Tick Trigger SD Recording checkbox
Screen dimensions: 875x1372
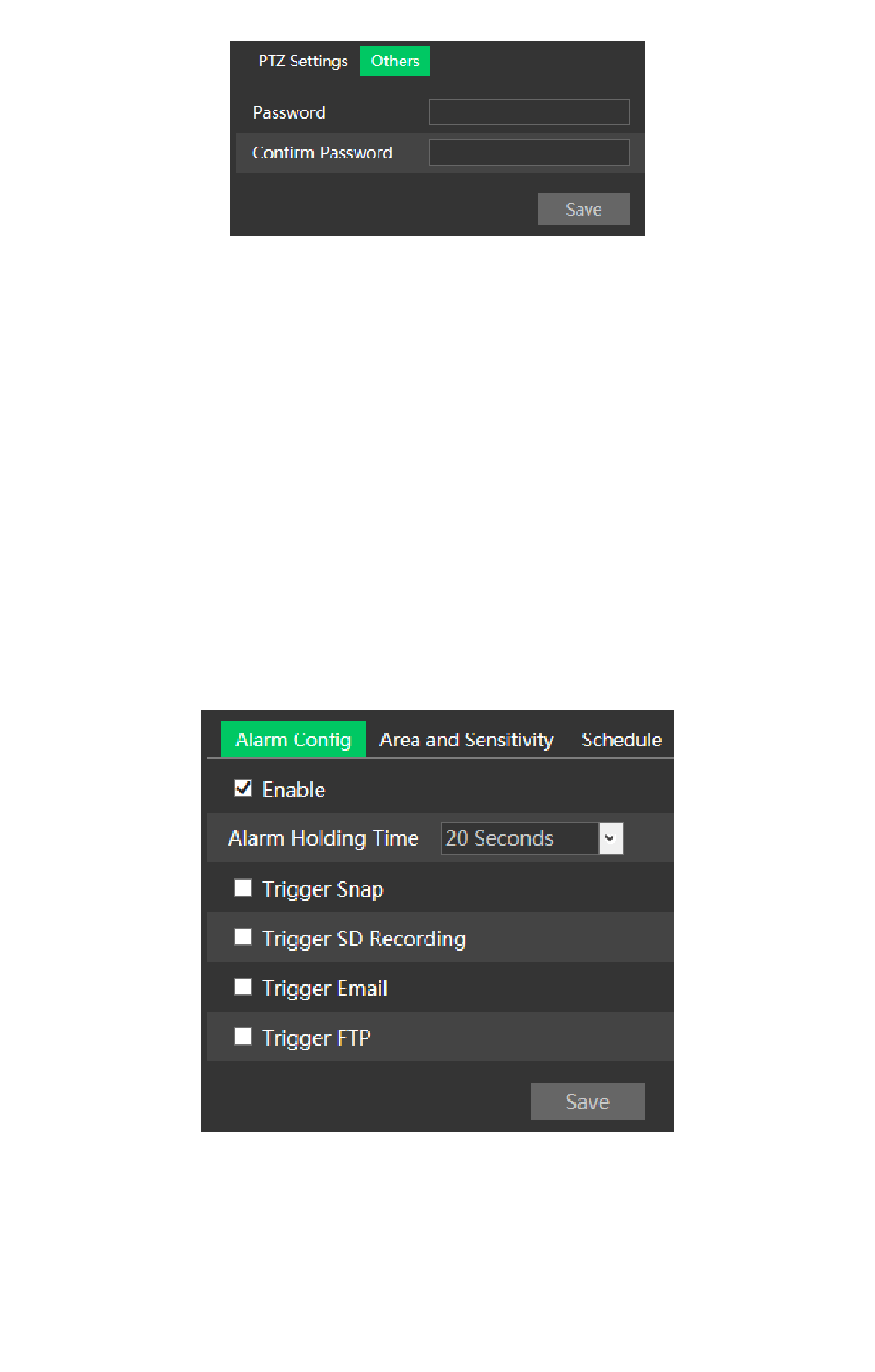(x=243, y=937)
